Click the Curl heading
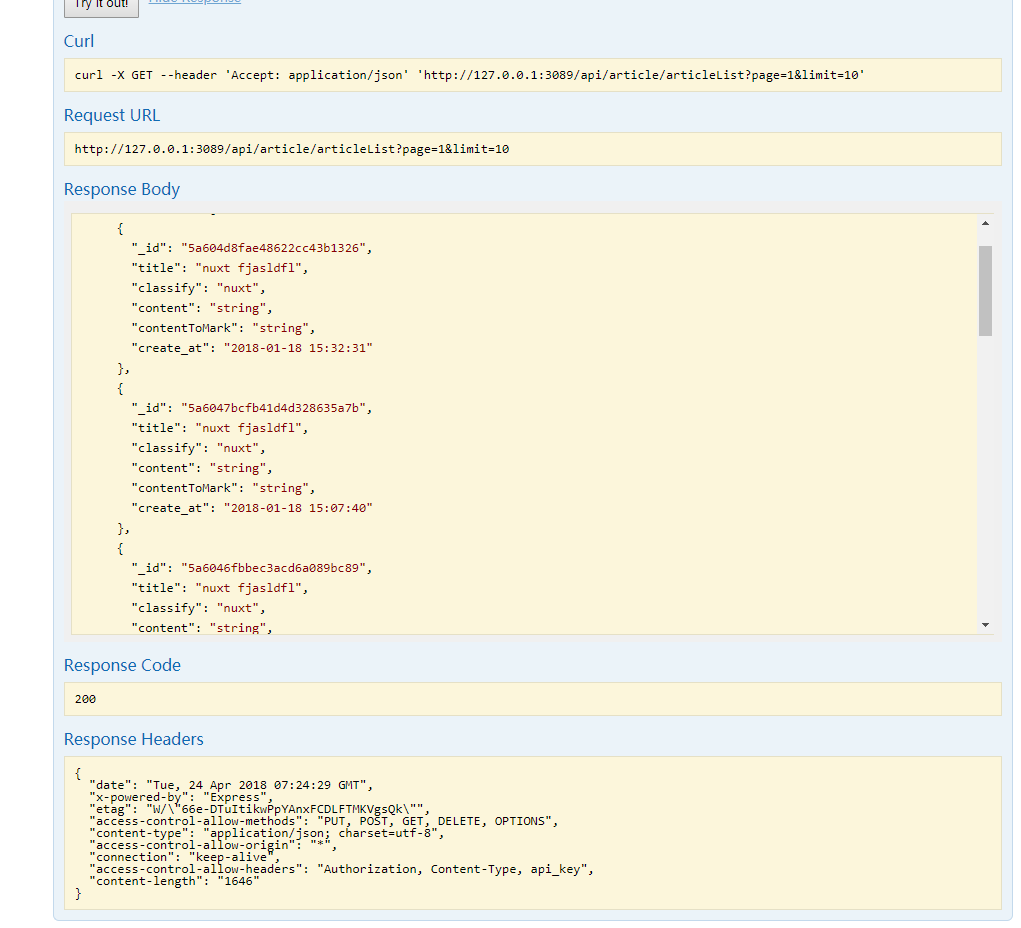Image resolution: width=1021 pixels, height=928 pixels. (79, 41)
